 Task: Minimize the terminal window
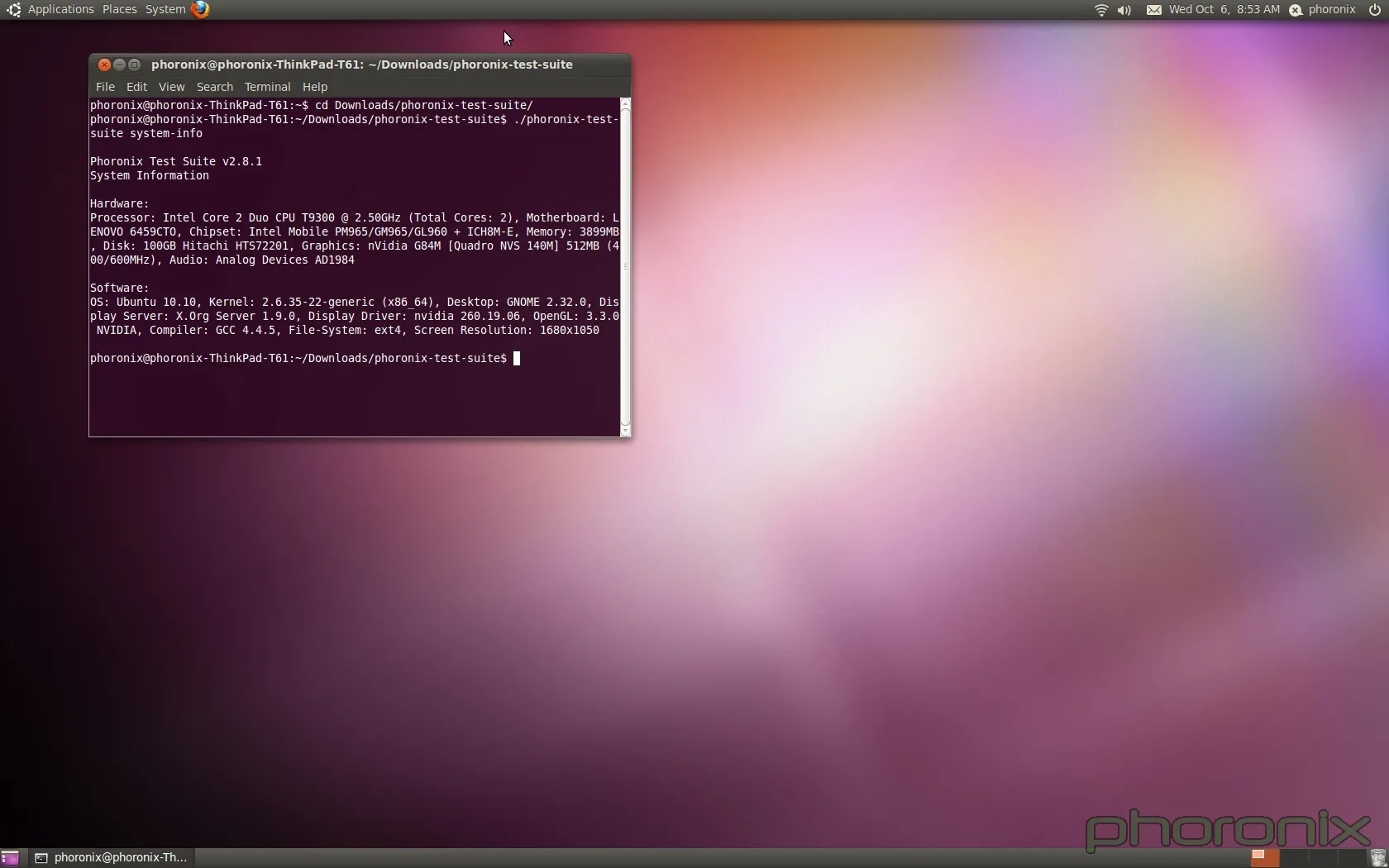tap(119, 64)
